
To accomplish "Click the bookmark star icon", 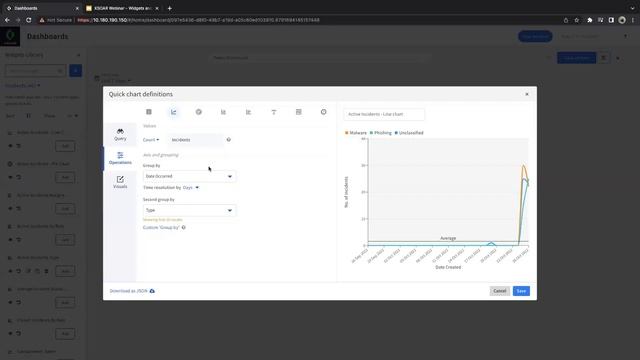I will tap(576, 20).
